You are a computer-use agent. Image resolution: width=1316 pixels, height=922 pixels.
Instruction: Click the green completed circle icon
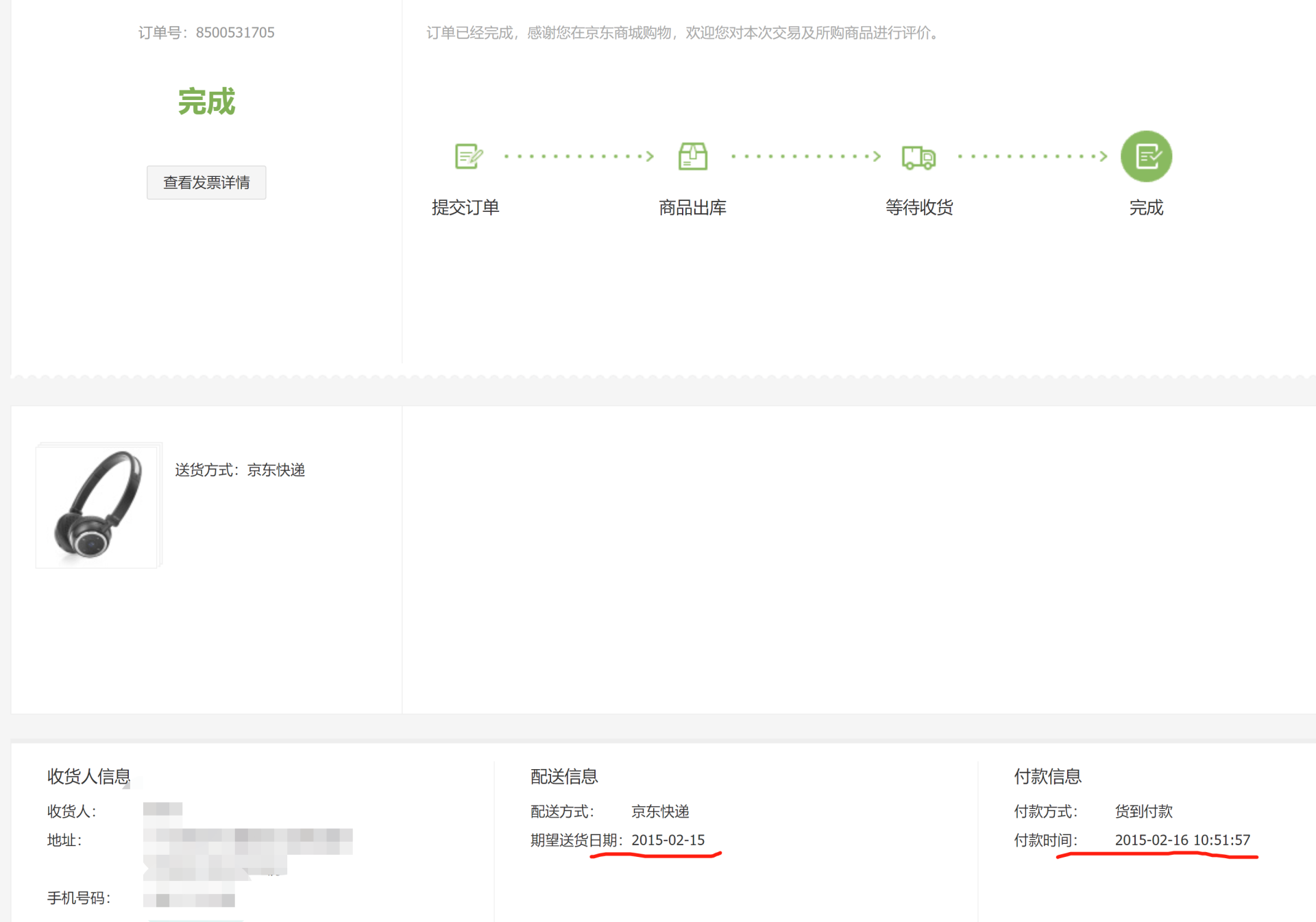1146,156
